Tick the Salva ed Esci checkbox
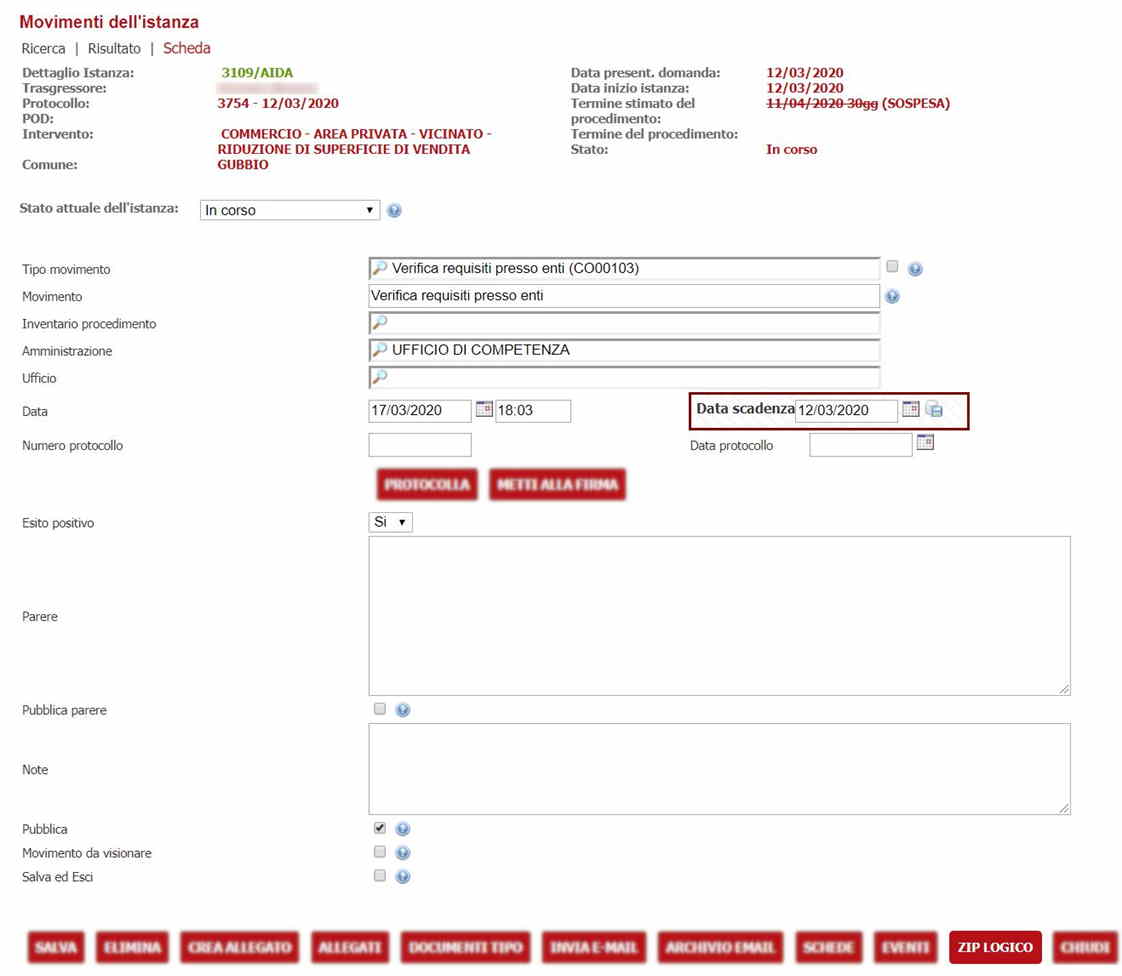Image resolution: width=1122 pixels, height=976 pixels. (x=379, y=876)
